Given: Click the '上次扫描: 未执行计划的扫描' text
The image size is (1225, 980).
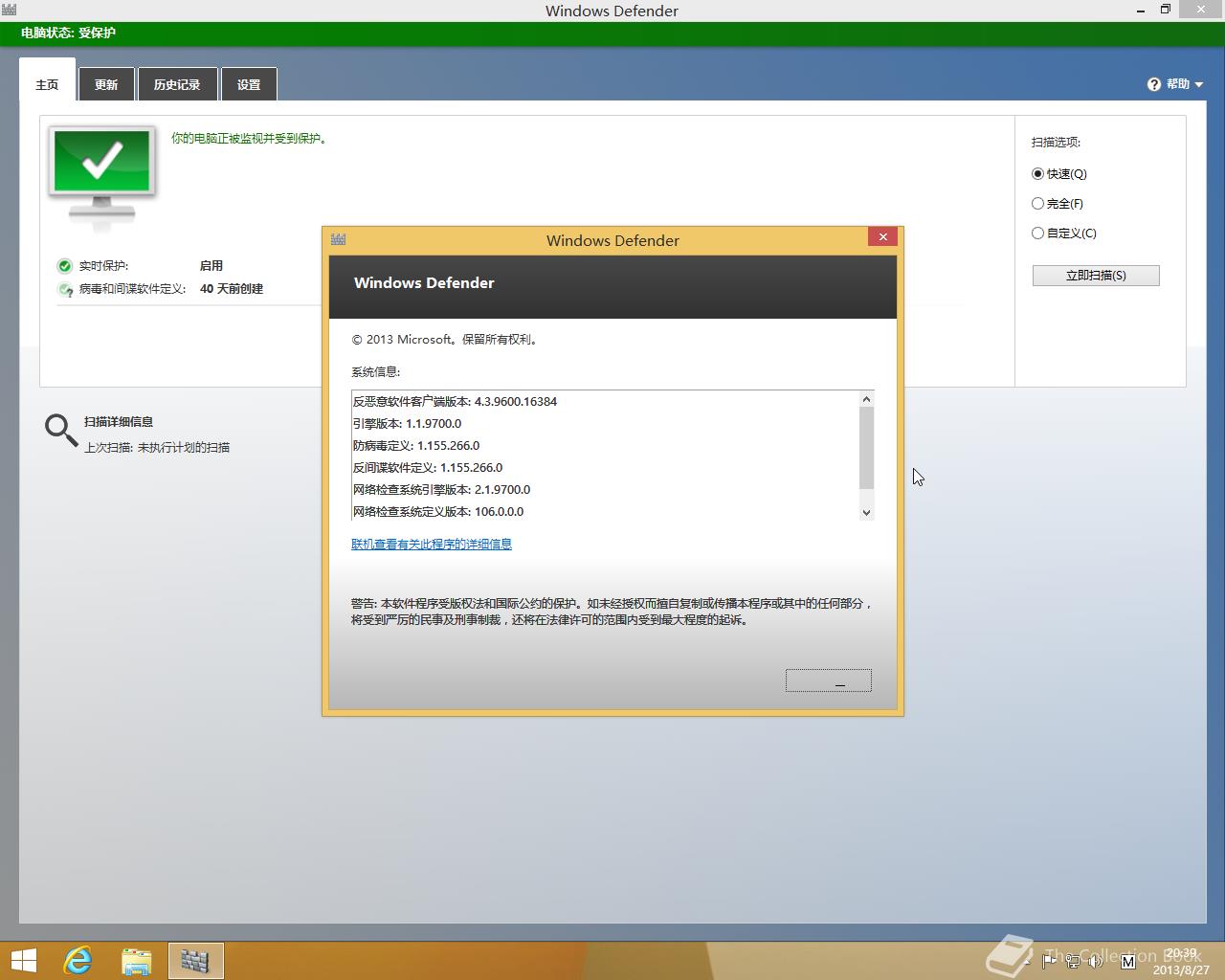Looking at the screenshot, I should [157, 448].
